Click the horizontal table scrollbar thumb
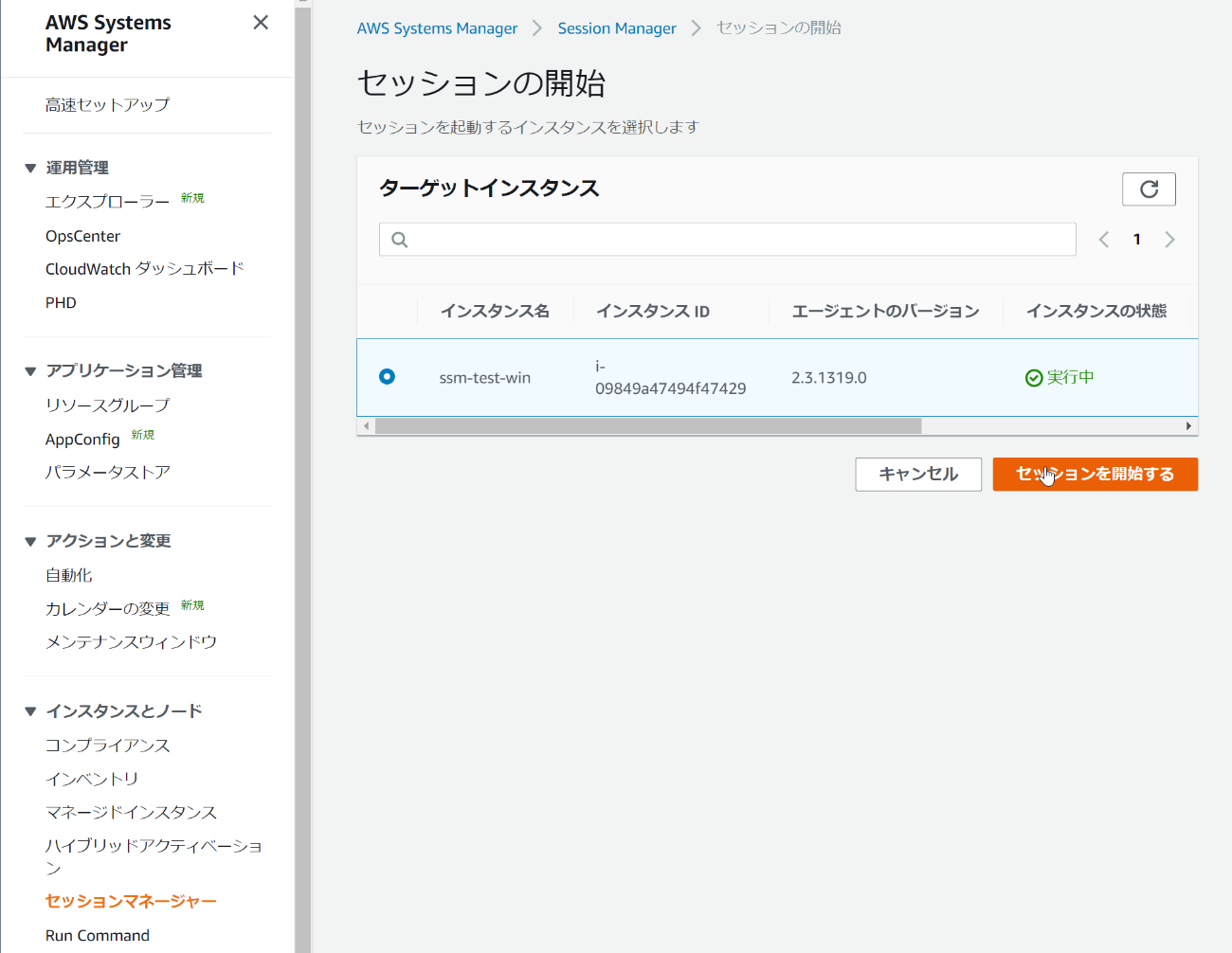This screenshot has width=1232, height=953. (648, 426)
